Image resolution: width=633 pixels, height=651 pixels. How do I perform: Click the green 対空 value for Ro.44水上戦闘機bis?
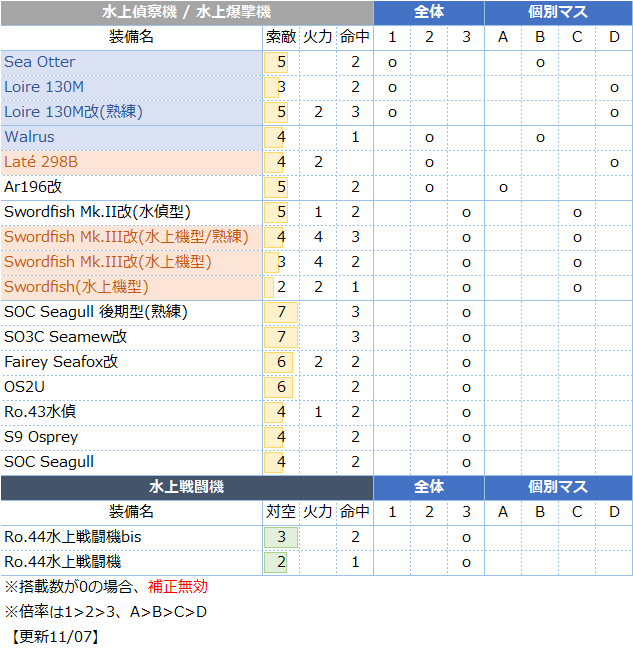(280, 537)
